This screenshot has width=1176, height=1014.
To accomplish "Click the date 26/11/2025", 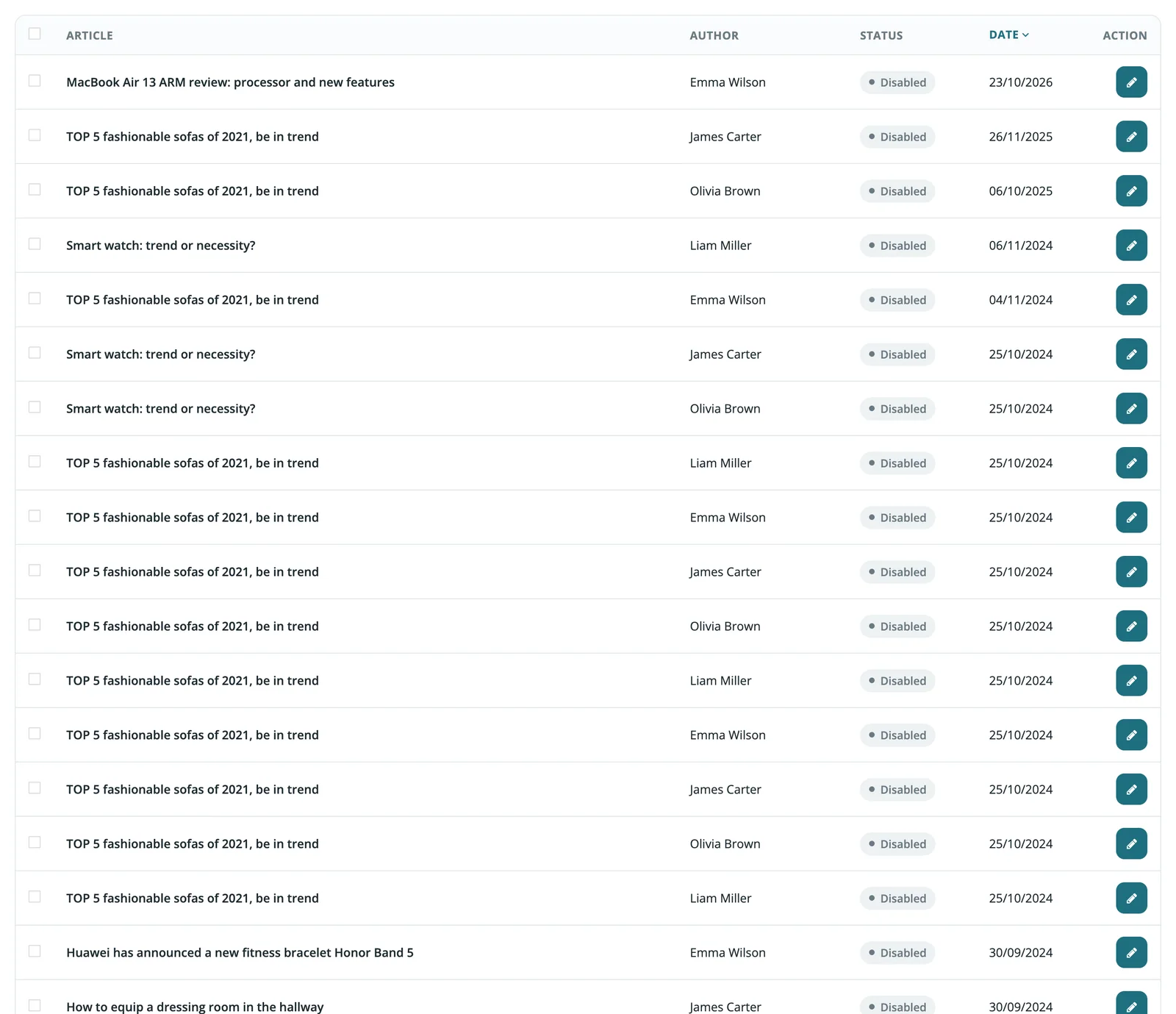I will 1020,137.
